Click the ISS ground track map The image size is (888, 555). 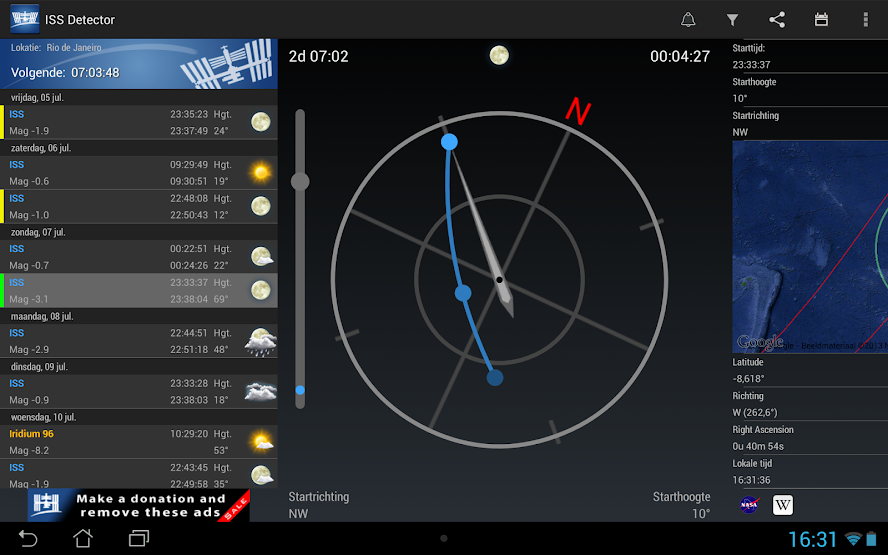pyautogui.click(x=810, y=247)
